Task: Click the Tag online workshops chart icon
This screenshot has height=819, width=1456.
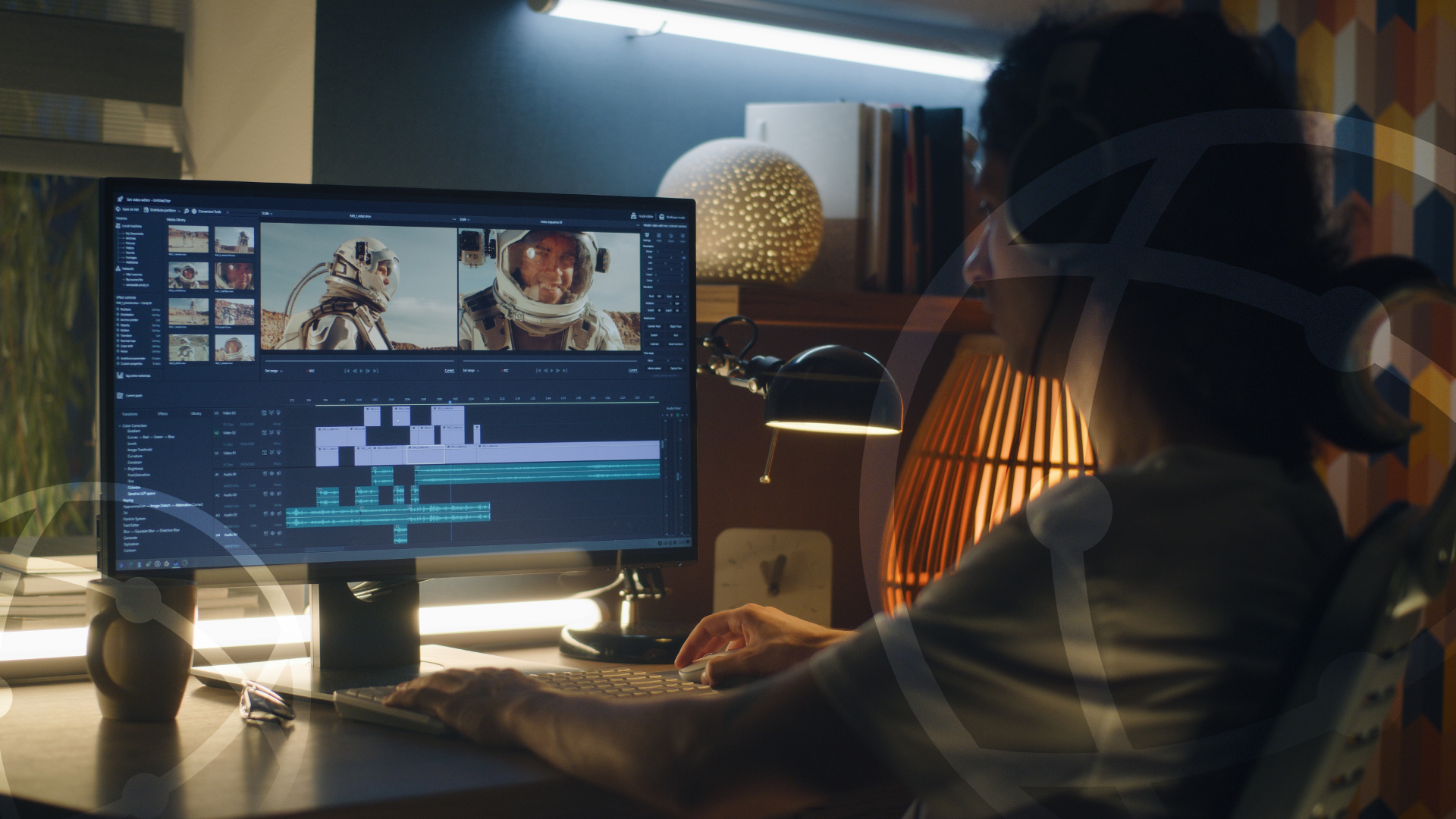Action: pos(120,375)
